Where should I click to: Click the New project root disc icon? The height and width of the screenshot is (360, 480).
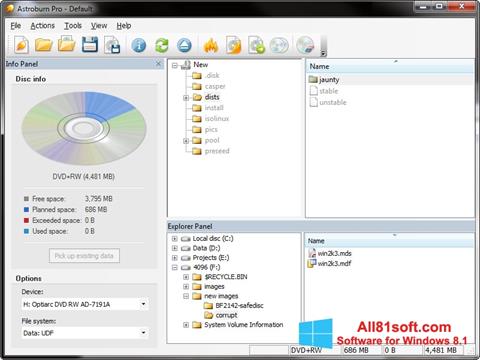pos(186,65)
